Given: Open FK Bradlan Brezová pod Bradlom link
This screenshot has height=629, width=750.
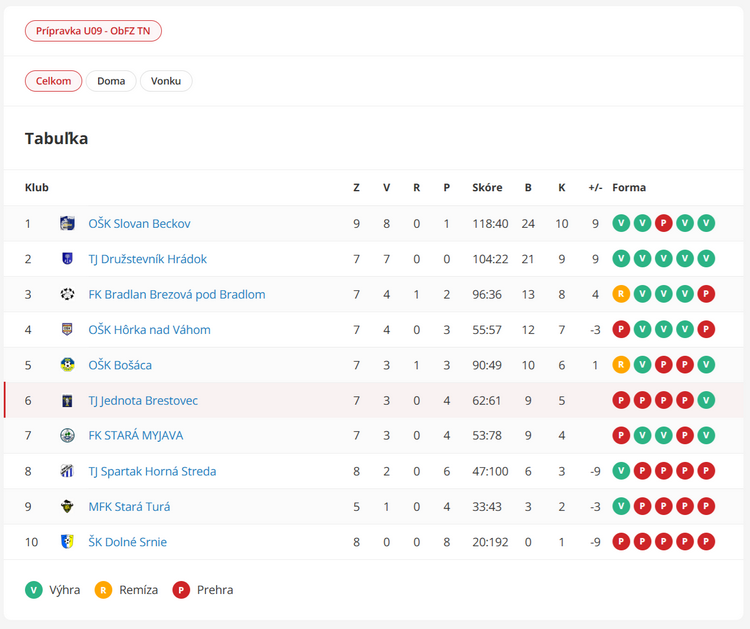Looking at the screenshot, I should coord(176,294).
